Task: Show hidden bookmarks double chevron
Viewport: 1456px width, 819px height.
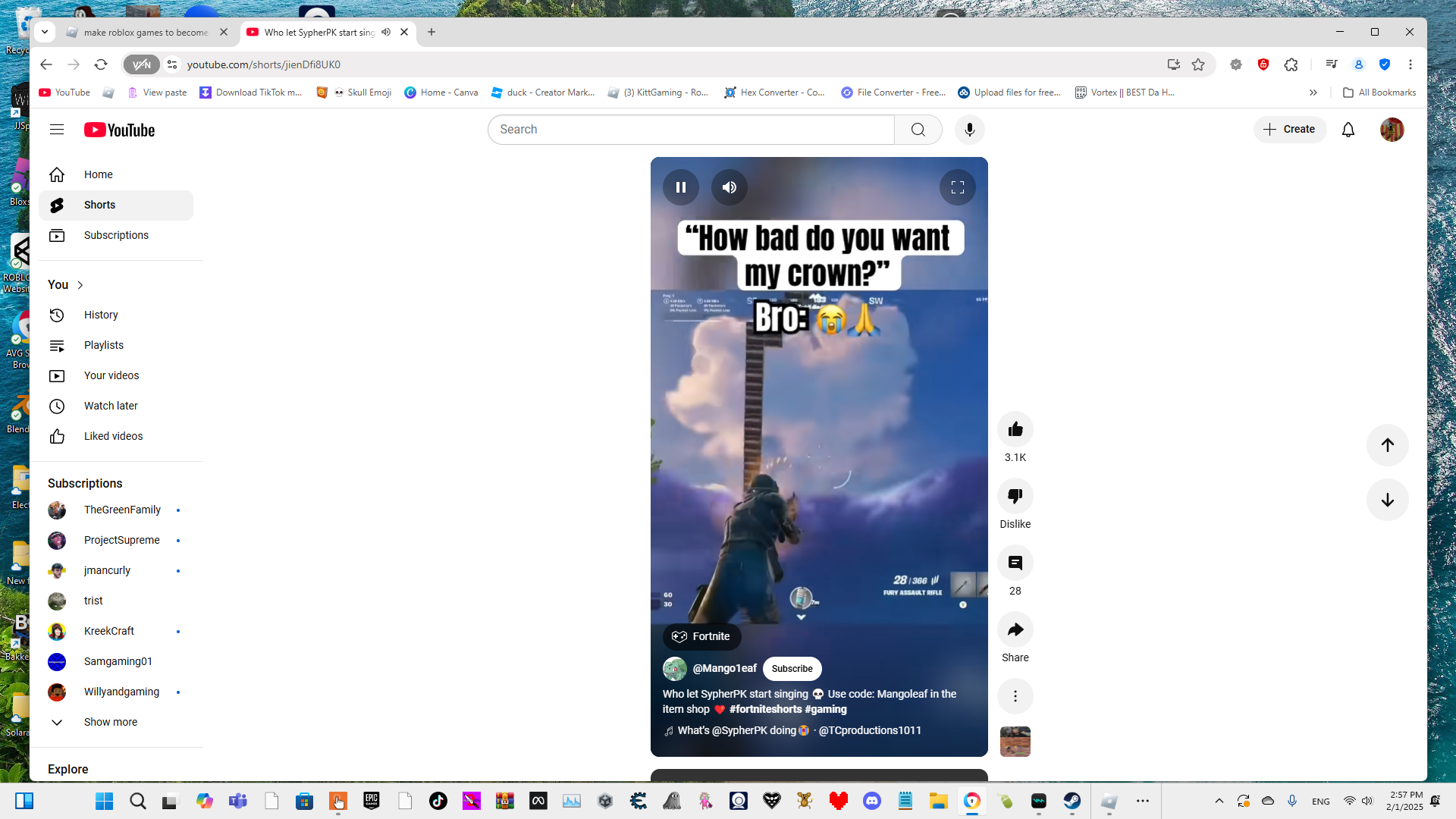Action: point(1313,93)
